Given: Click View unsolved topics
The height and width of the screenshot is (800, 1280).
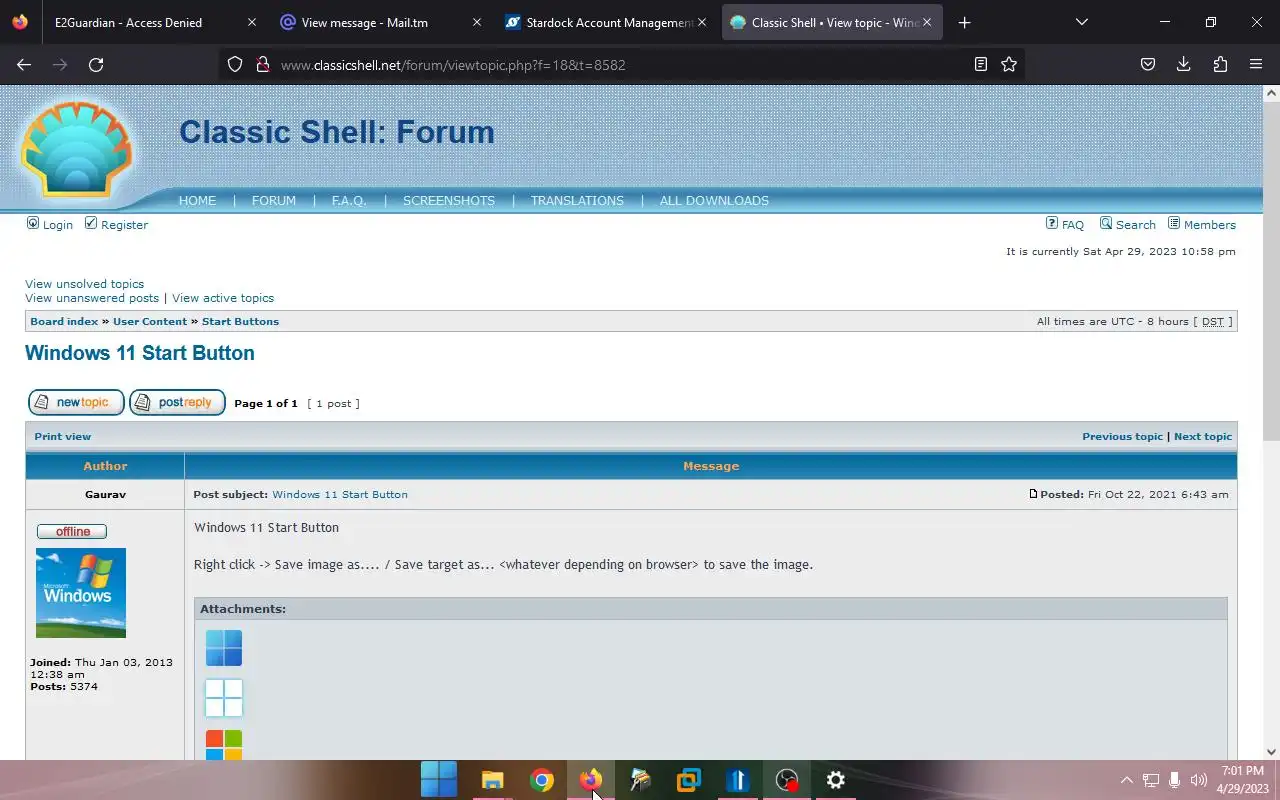Looking at the screenshot, I should (x=84, y=284).
